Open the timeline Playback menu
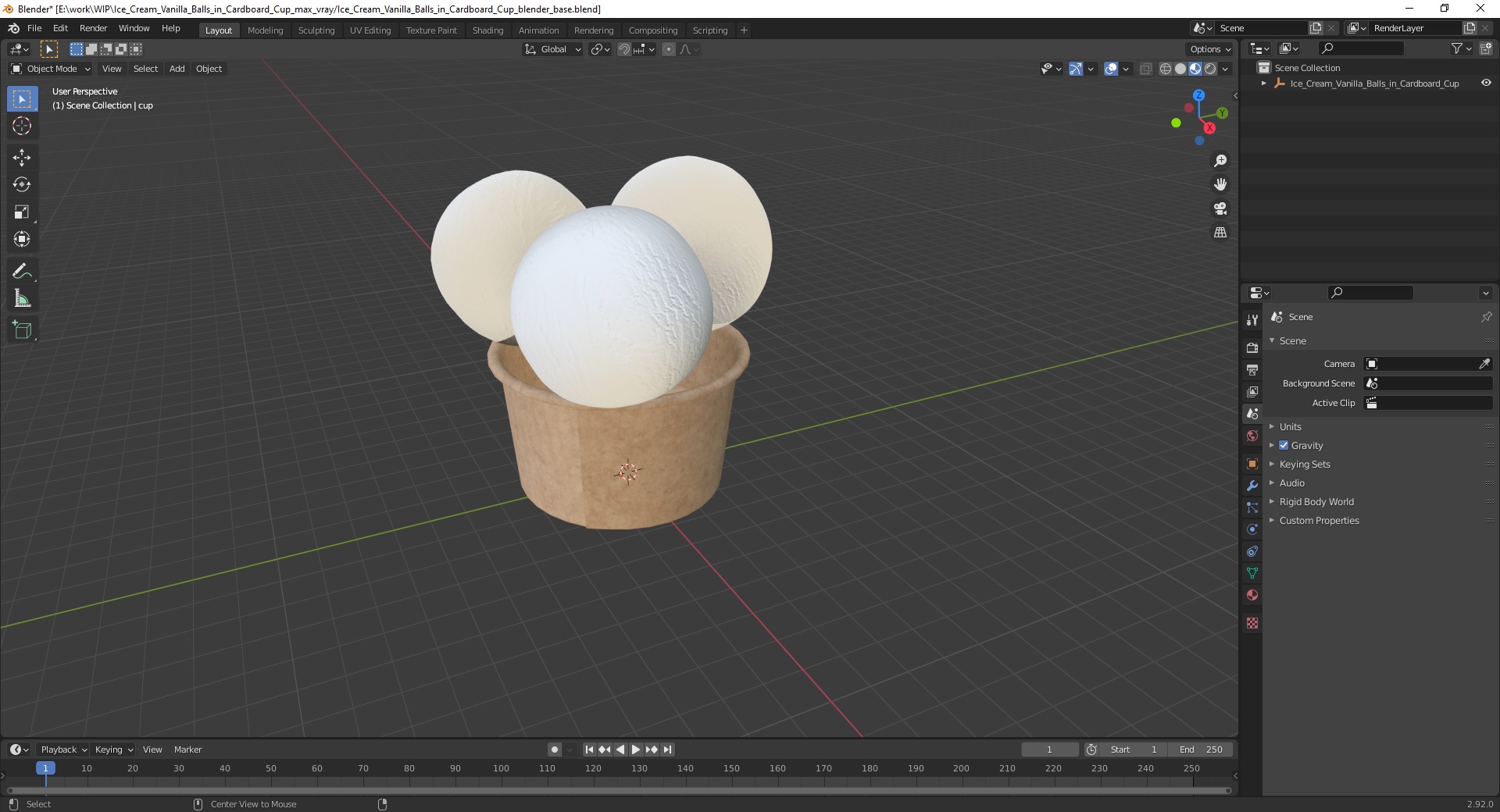The image size is (1500, 812). click(63, 750)
